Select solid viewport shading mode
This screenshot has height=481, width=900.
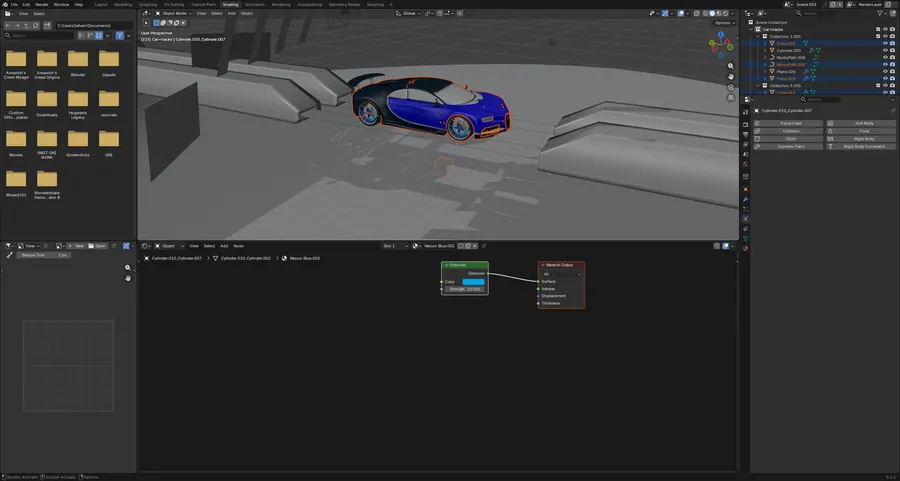712,13
